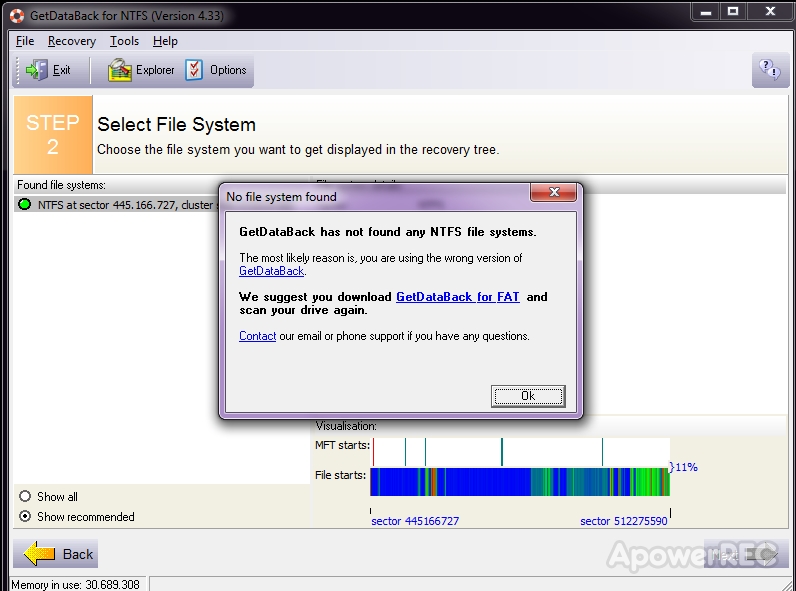Open the Recovery menu
Screen dimensions: 796x591
click(x=72, y=41)
